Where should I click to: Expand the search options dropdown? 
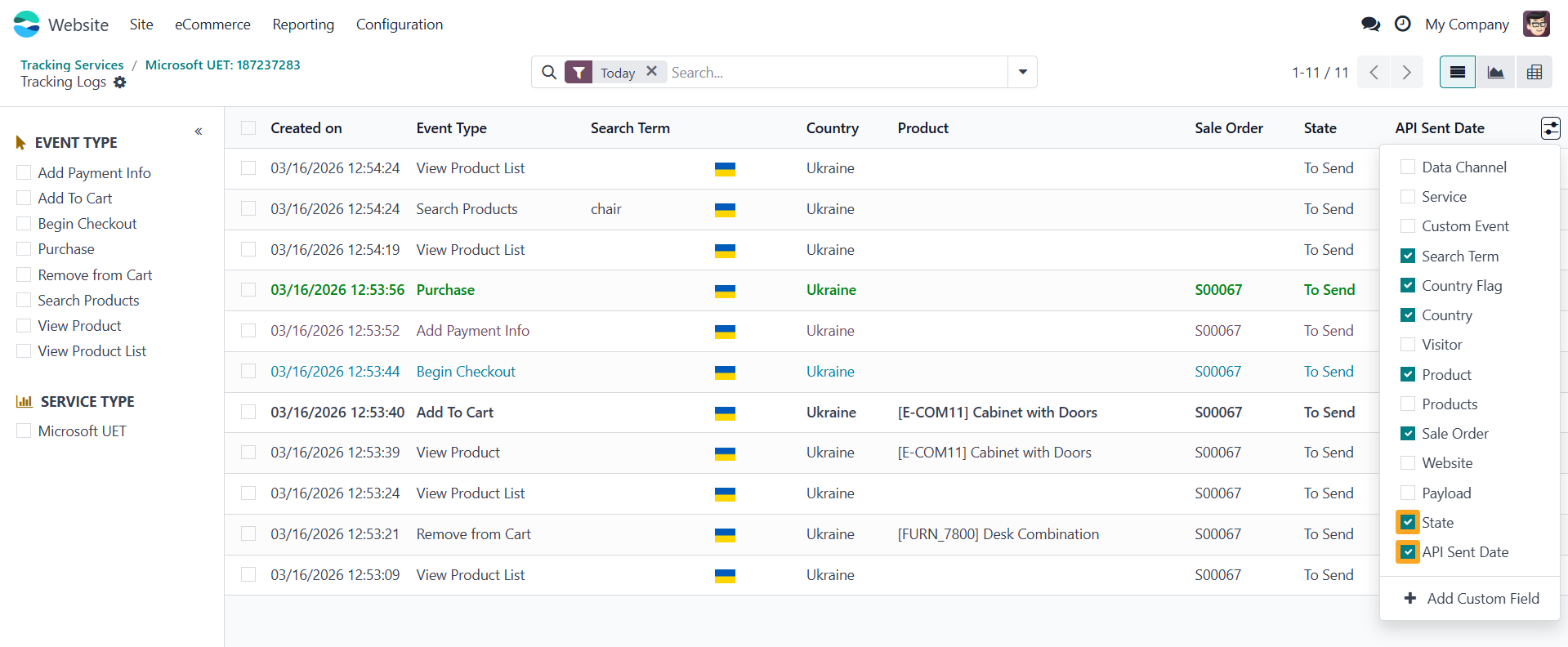[x=1022, y=73]
